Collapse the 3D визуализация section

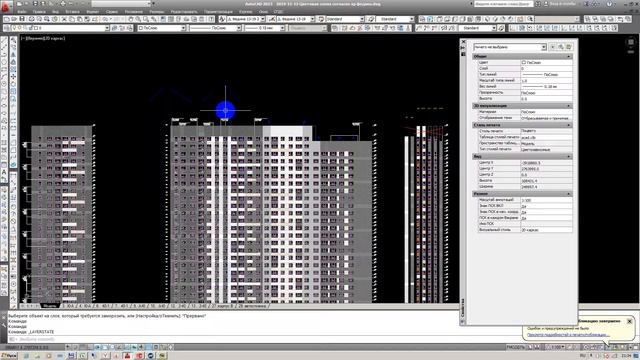(x=569, y=106)
